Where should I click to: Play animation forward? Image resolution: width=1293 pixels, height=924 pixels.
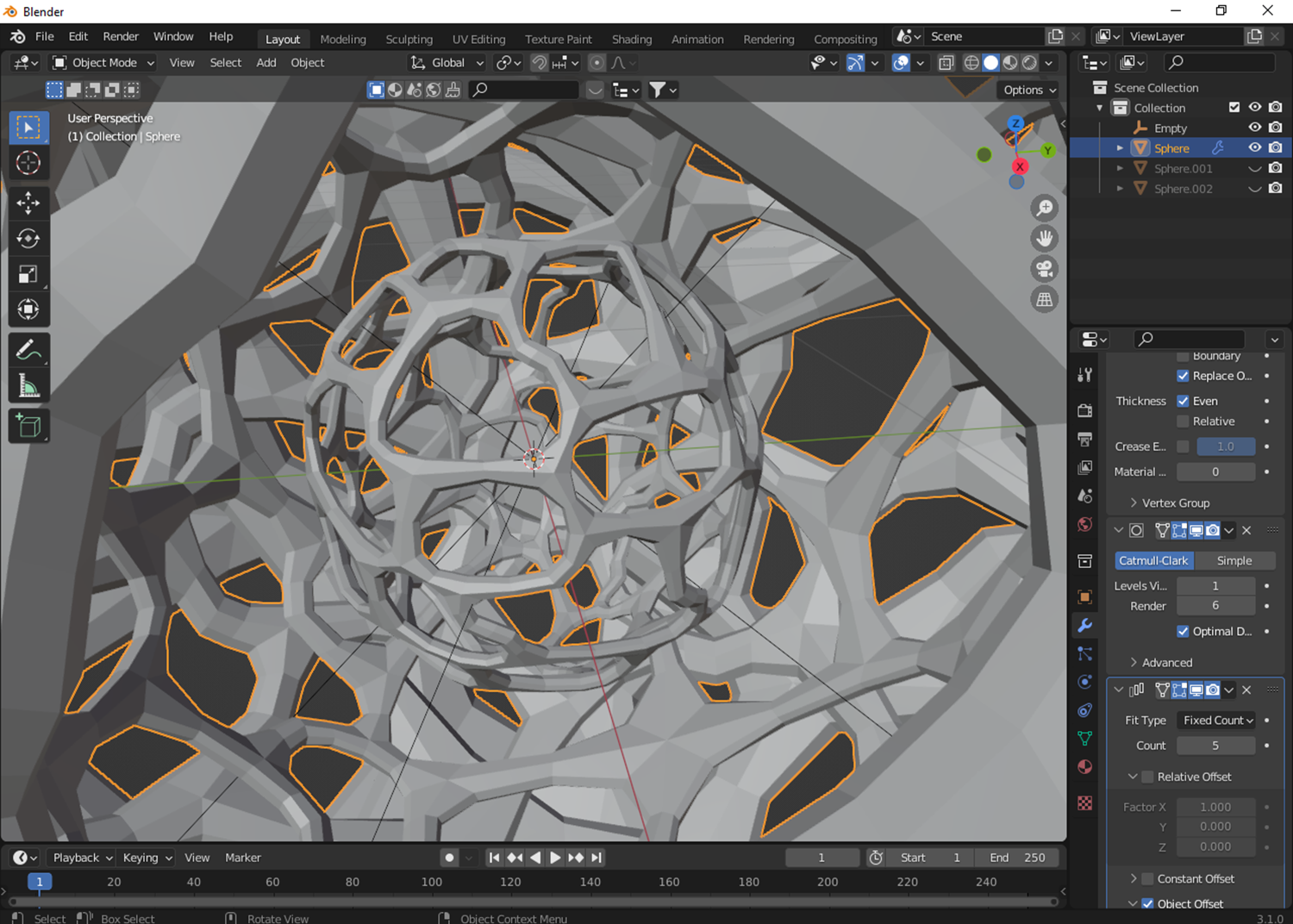[x=555, y=858]
